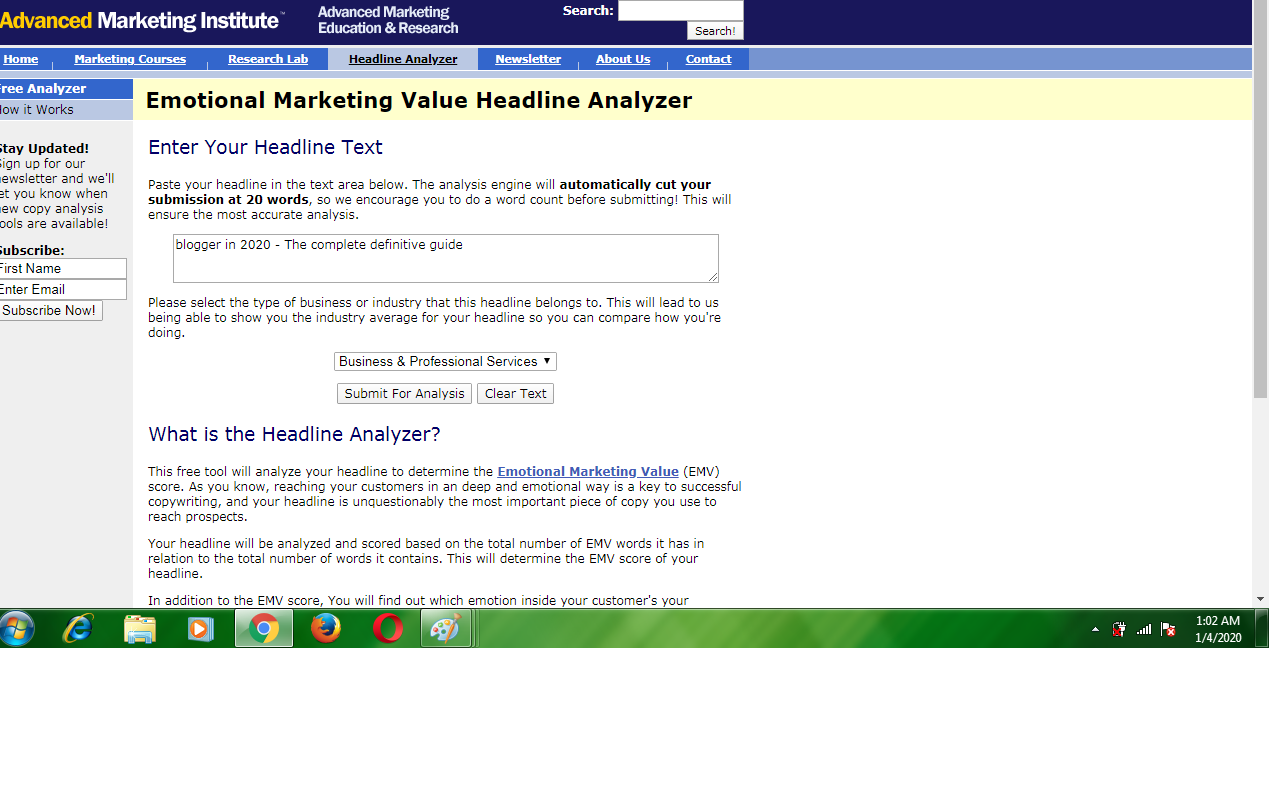Image resolution: width=1280 pixels, height=800 pixels.
Task: Click the Search! button
Action: (x=715, y=31)
